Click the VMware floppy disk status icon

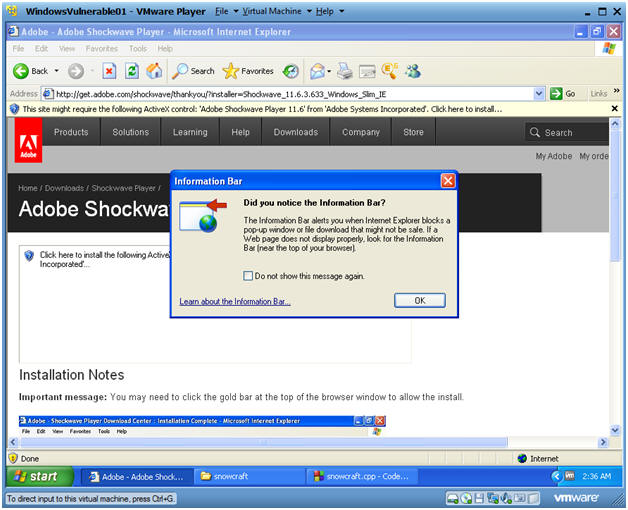coord(479,498)
